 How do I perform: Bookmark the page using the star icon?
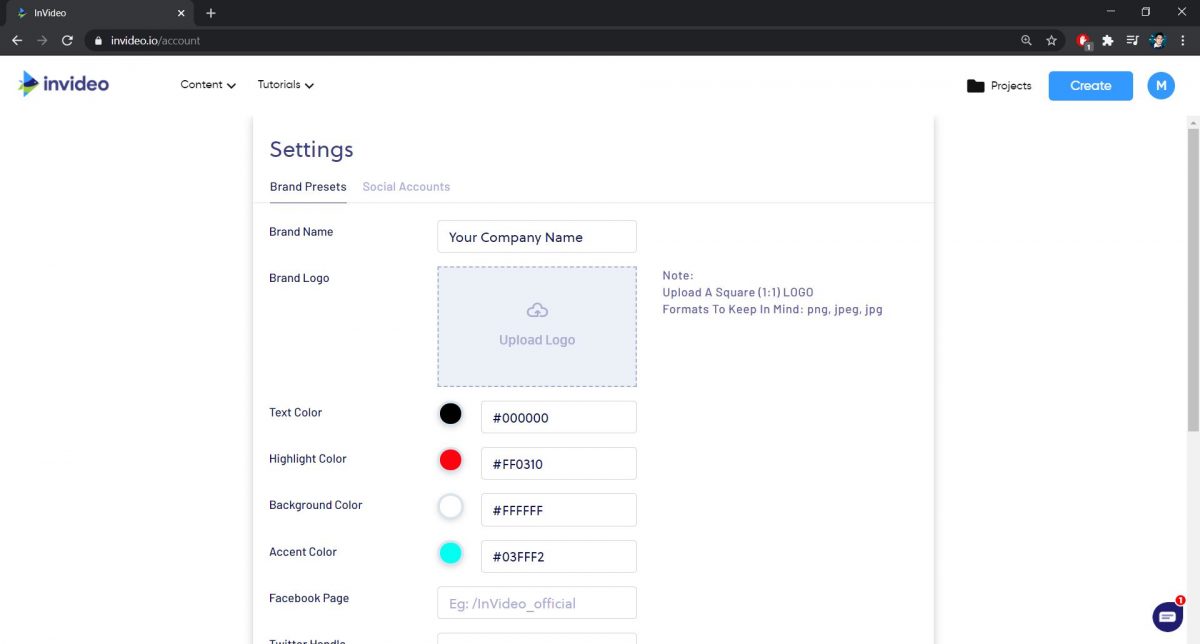tap(1051, 41)
